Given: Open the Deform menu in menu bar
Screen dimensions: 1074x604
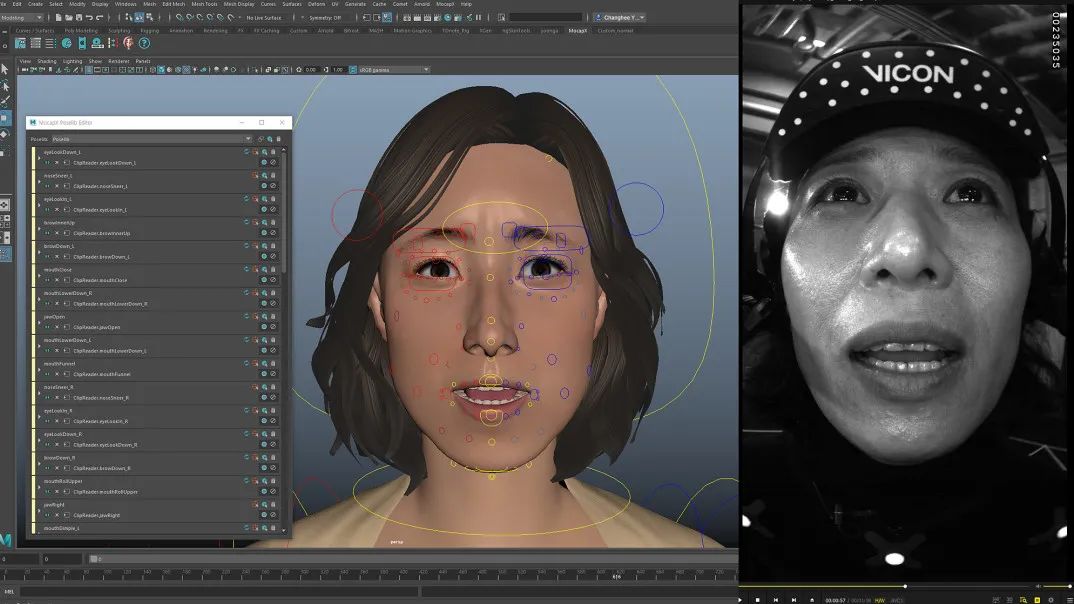Looking at the screenshot, I should pos(316,4).
